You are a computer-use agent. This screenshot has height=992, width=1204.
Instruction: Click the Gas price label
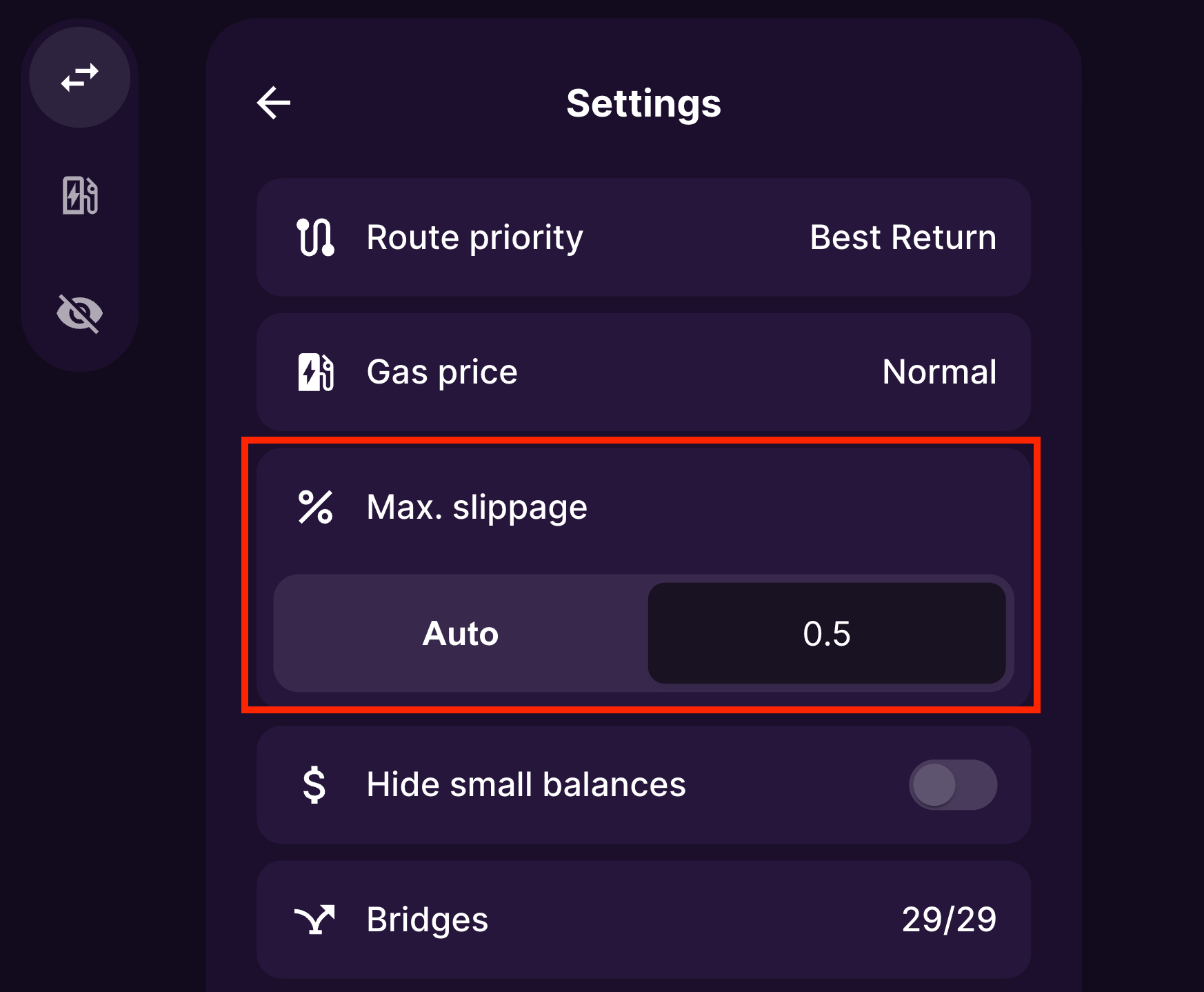442,373
